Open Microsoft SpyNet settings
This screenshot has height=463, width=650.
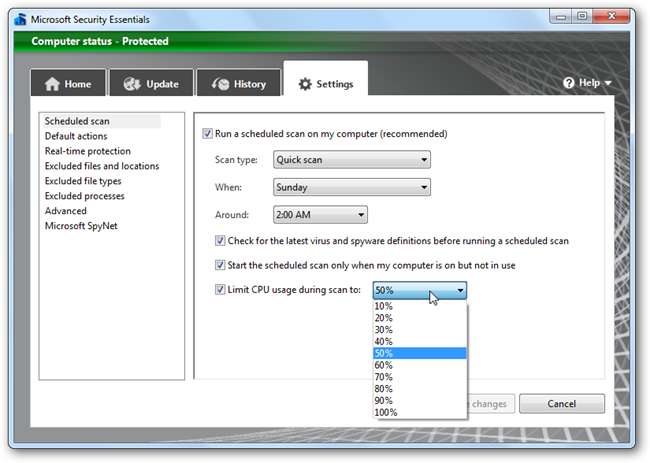click(x=81, y=225)
